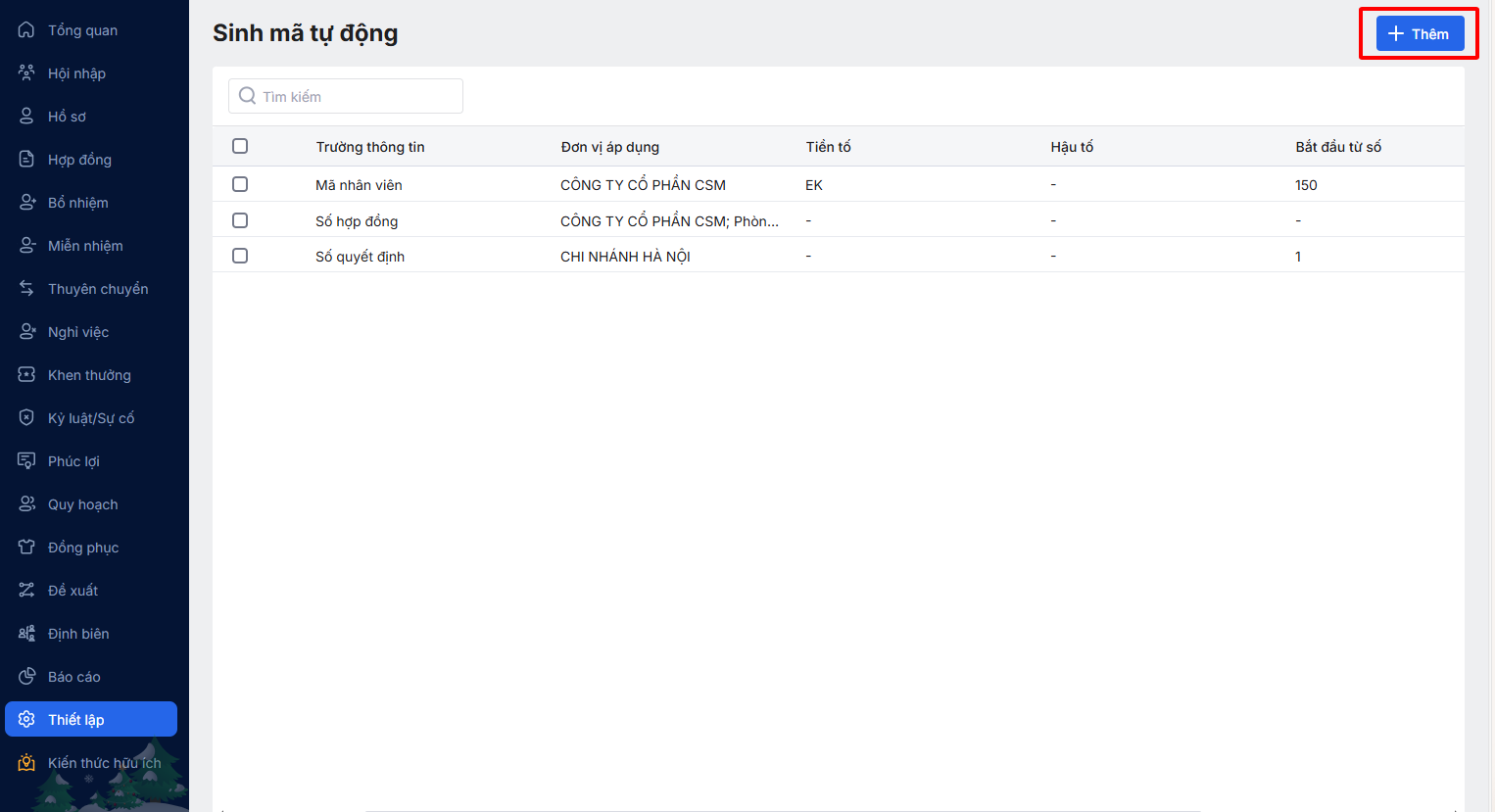Image resolution: width=1495 pixels, height=812 pixels.
Task: Click the Đồng phục shirt icon
Action: tap(26, 548)
